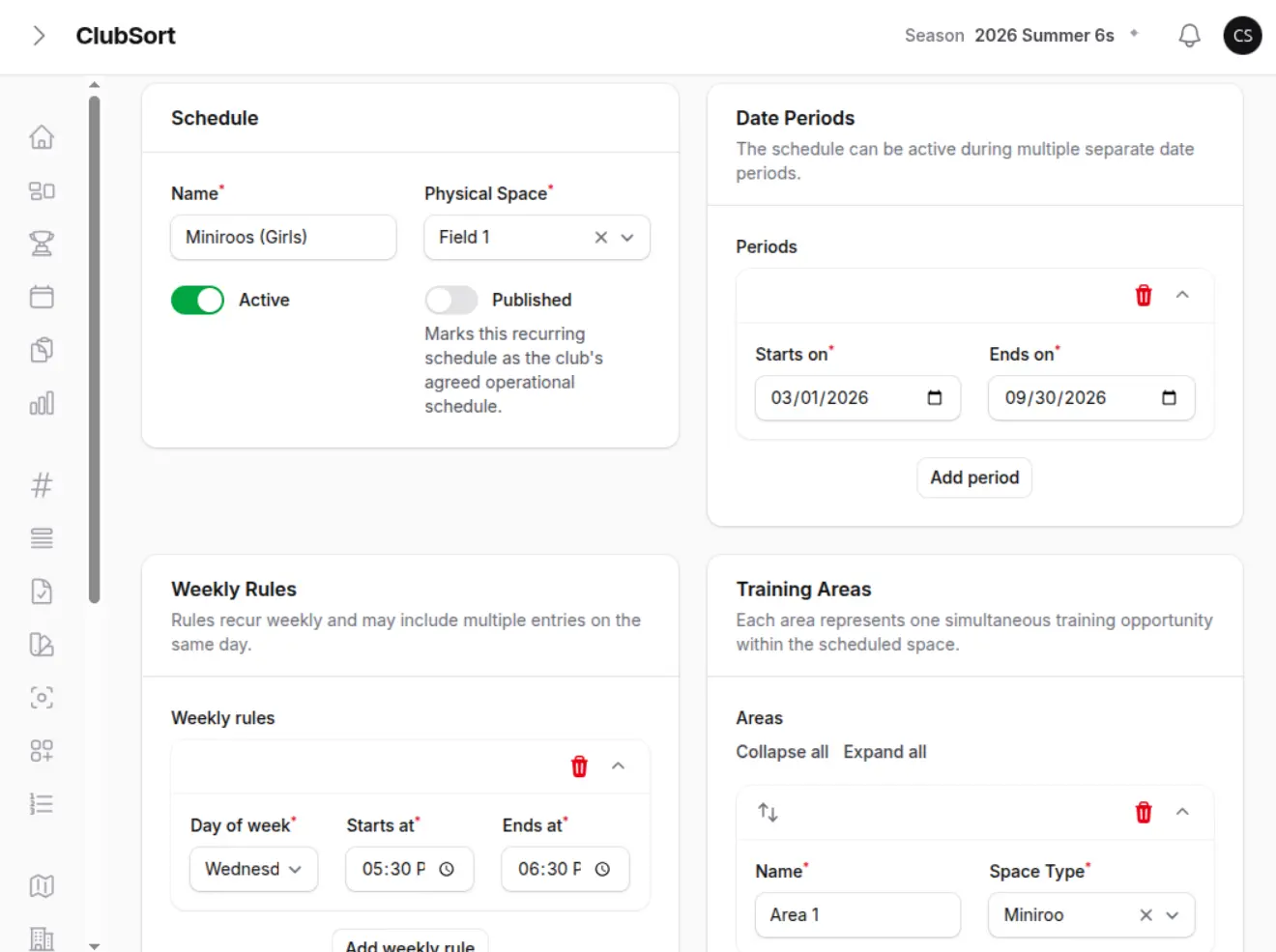Click the ClubSort logo text
Screen dimensions: 1276x952
126,36
